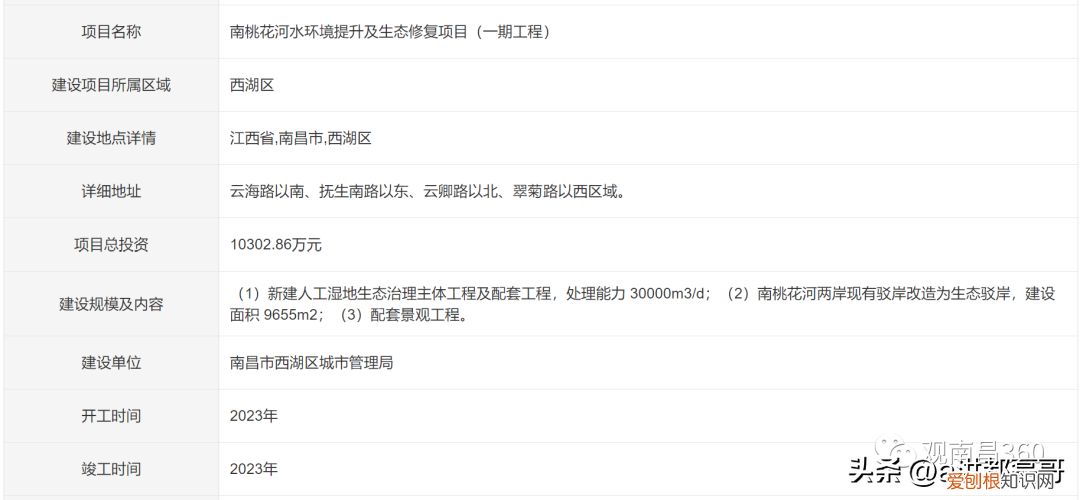1080x500 pixels.
Task: Click the 项目名称 header cell
Action: pyautogui.click(x=111, y=32)
